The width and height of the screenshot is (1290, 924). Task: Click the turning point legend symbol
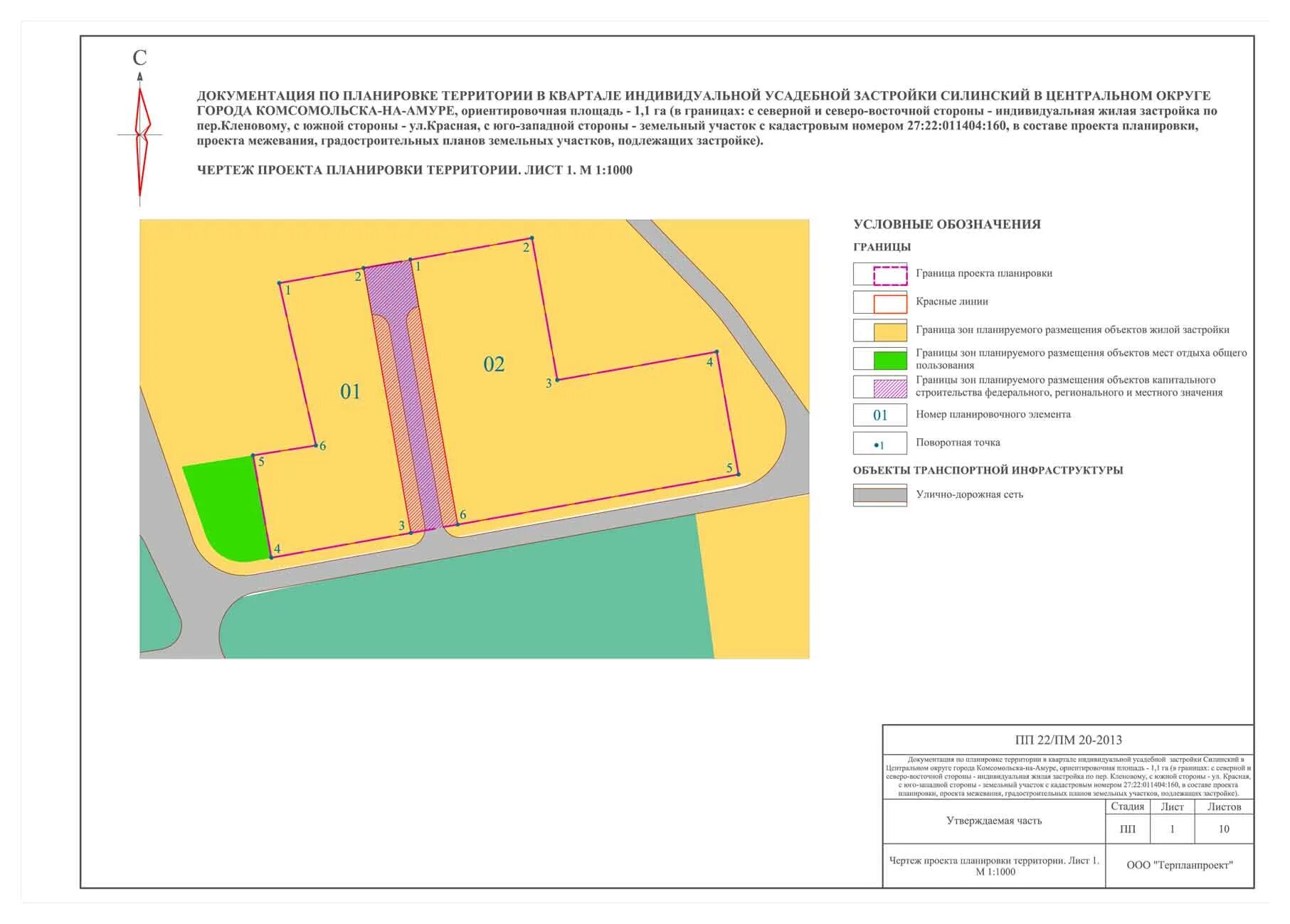(x=880, y=444)
